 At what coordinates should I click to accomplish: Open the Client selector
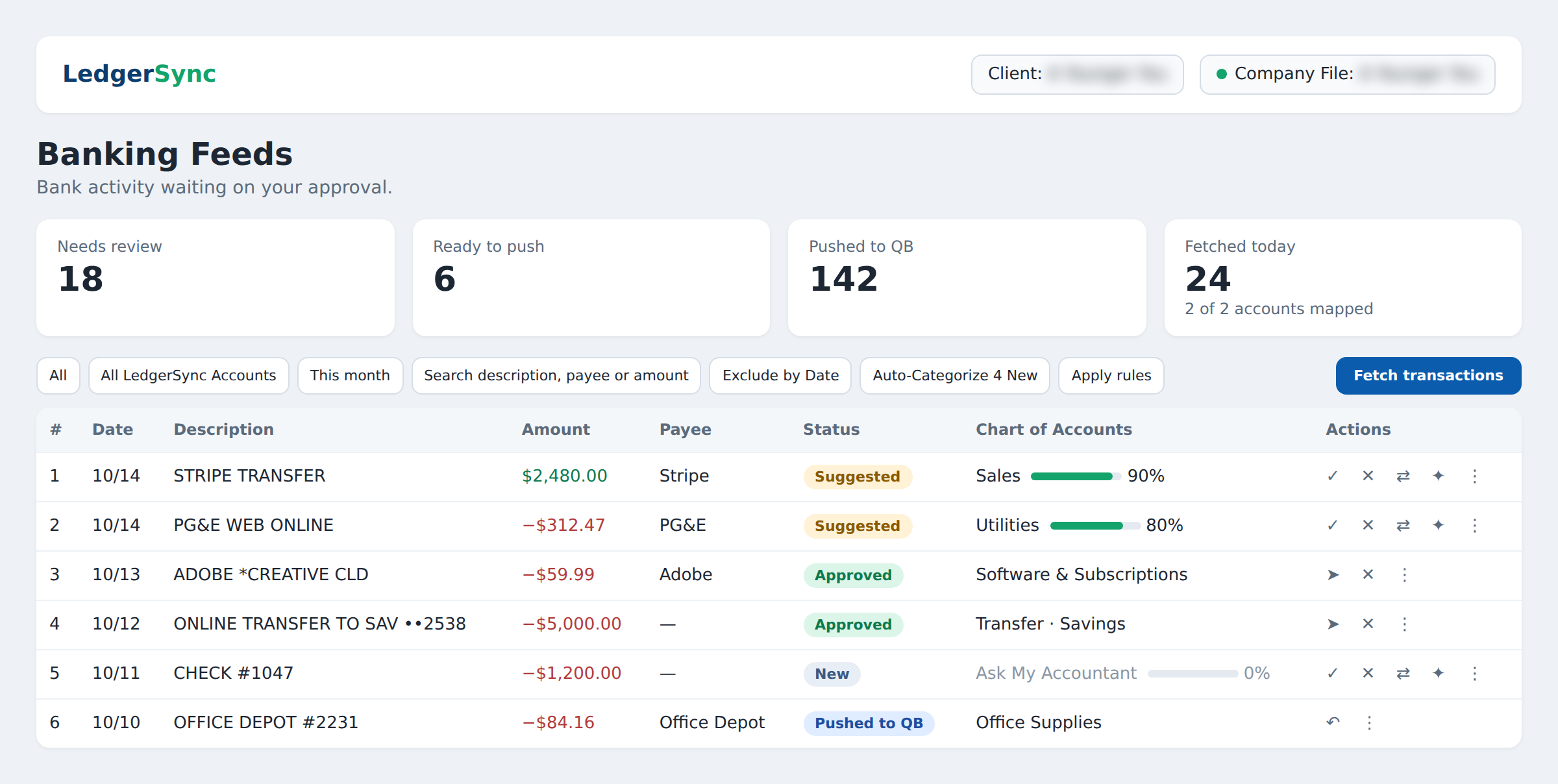coord(1077,74)
